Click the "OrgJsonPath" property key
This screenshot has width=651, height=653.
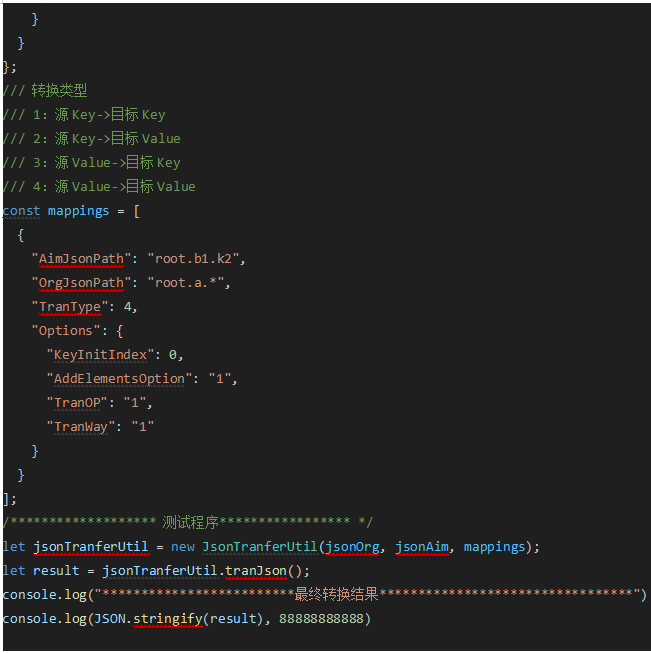(82, 283)
